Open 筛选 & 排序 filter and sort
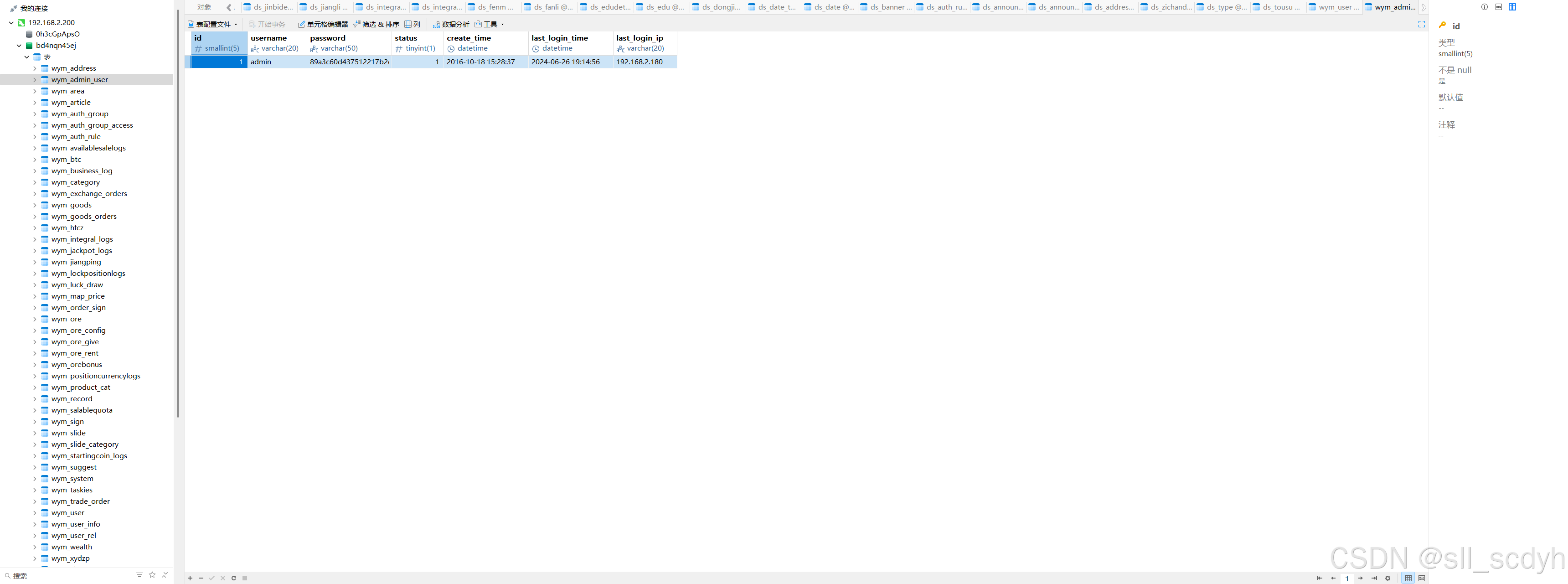 click(376, 24)
